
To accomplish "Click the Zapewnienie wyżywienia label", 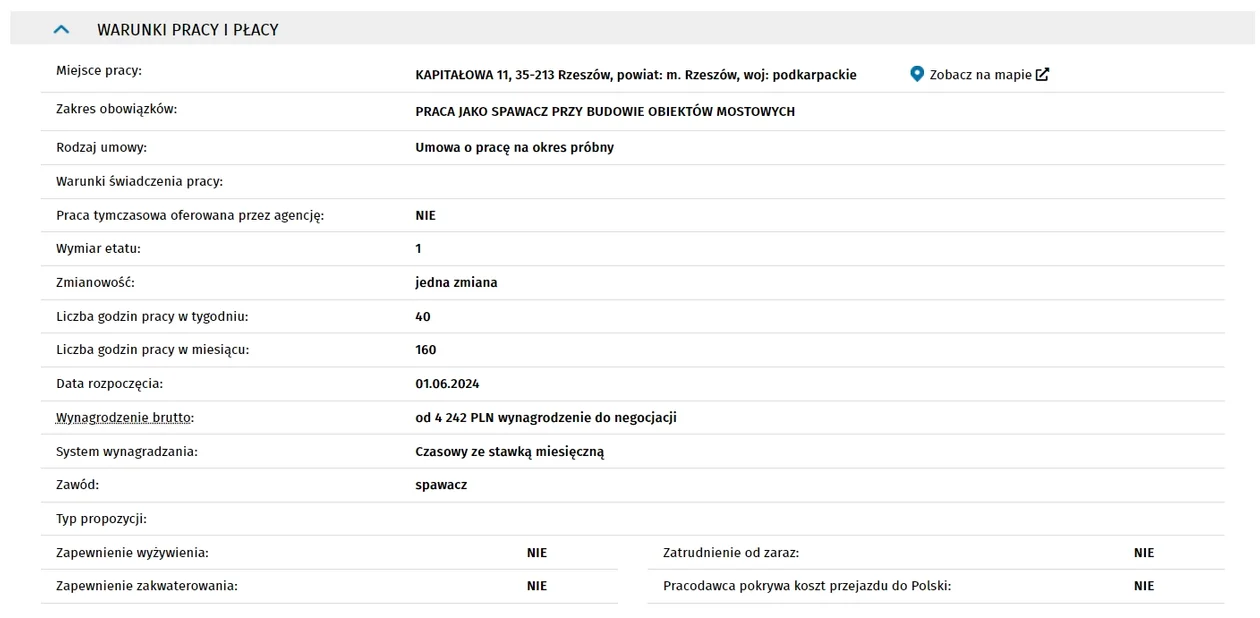I will 132,553.
